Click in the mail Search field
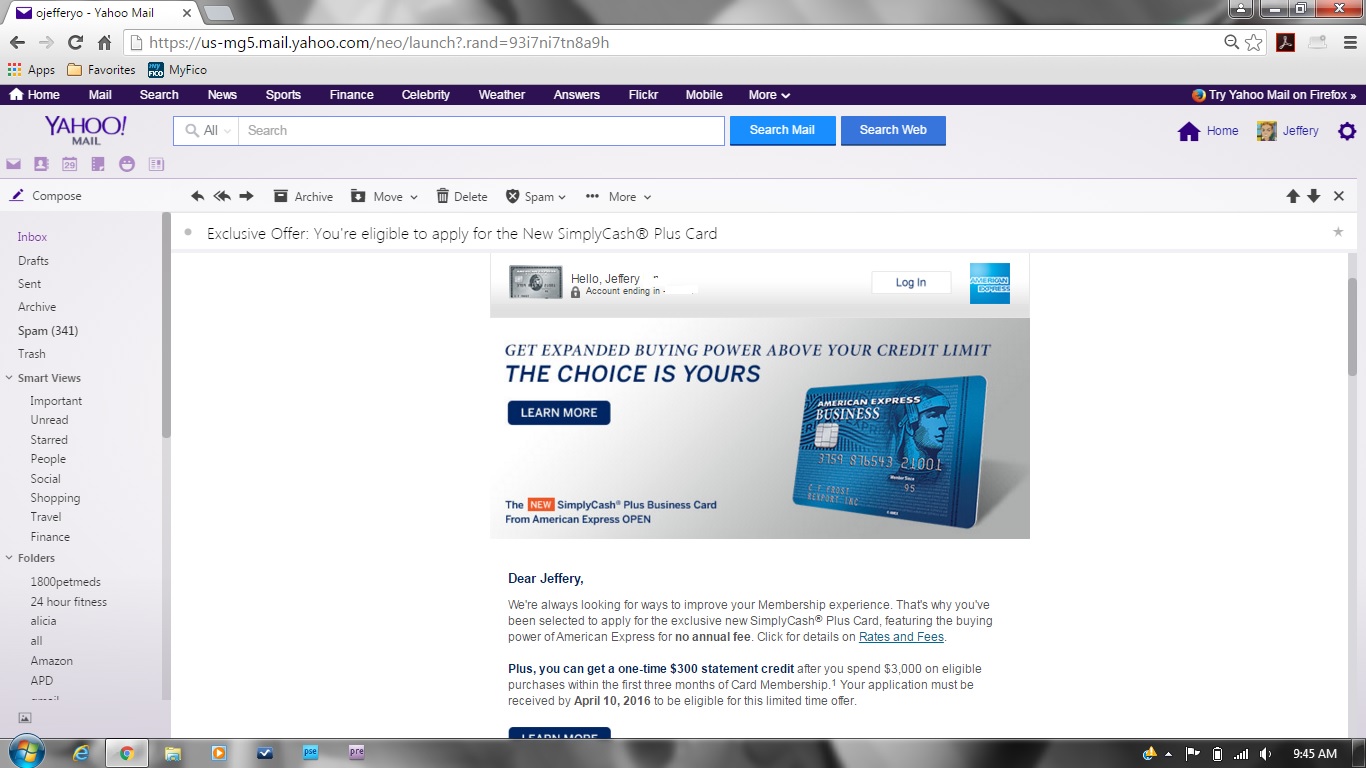 (x=480, y=131)
